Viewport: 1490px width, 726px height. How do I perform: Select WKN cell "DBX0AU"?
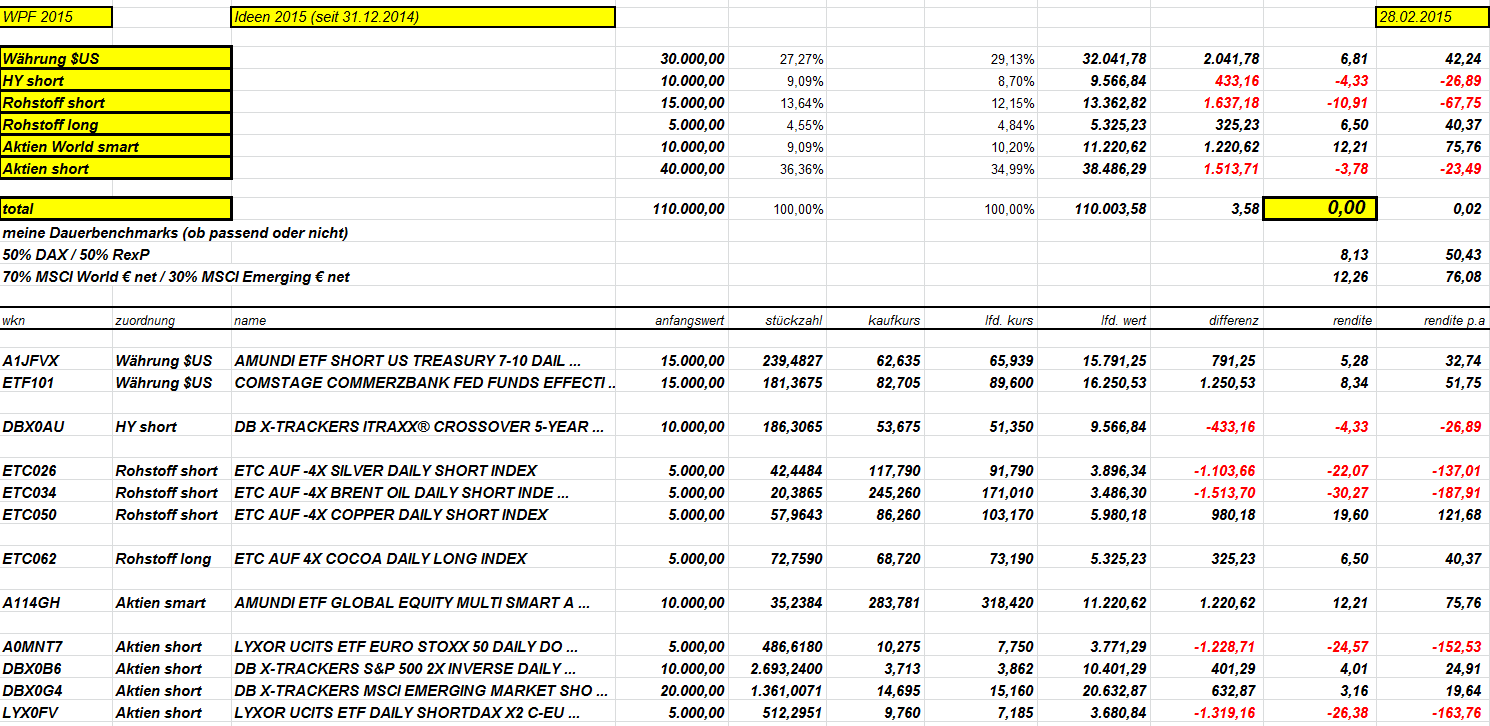pos(33,427)
